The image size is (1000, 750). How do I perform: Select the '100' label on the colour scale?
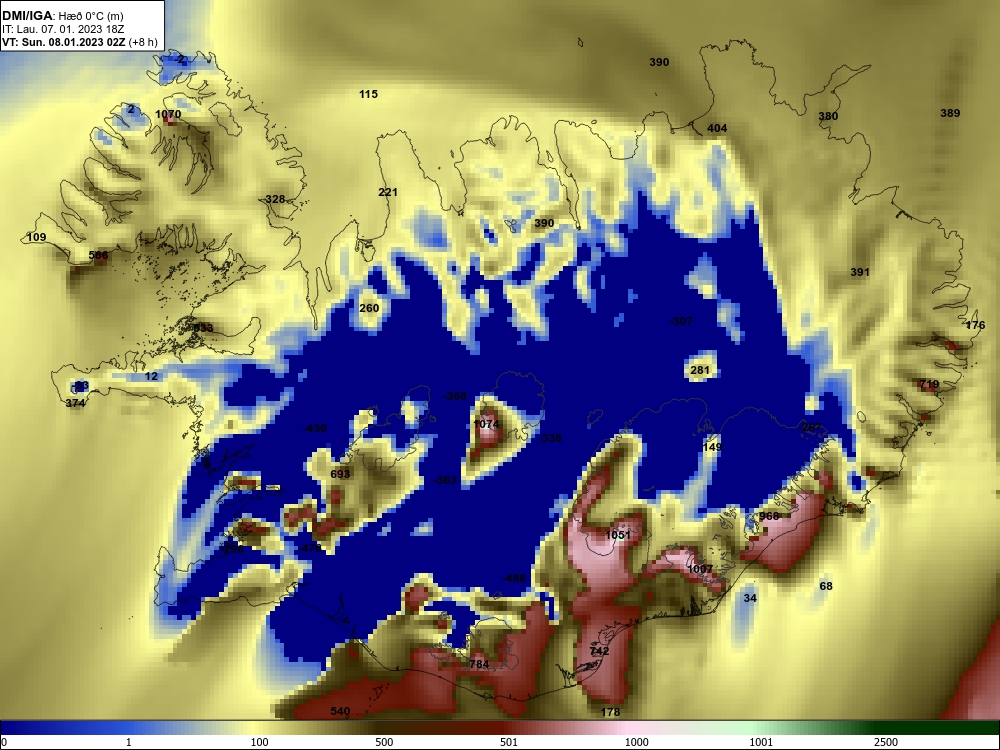(260, 742)
